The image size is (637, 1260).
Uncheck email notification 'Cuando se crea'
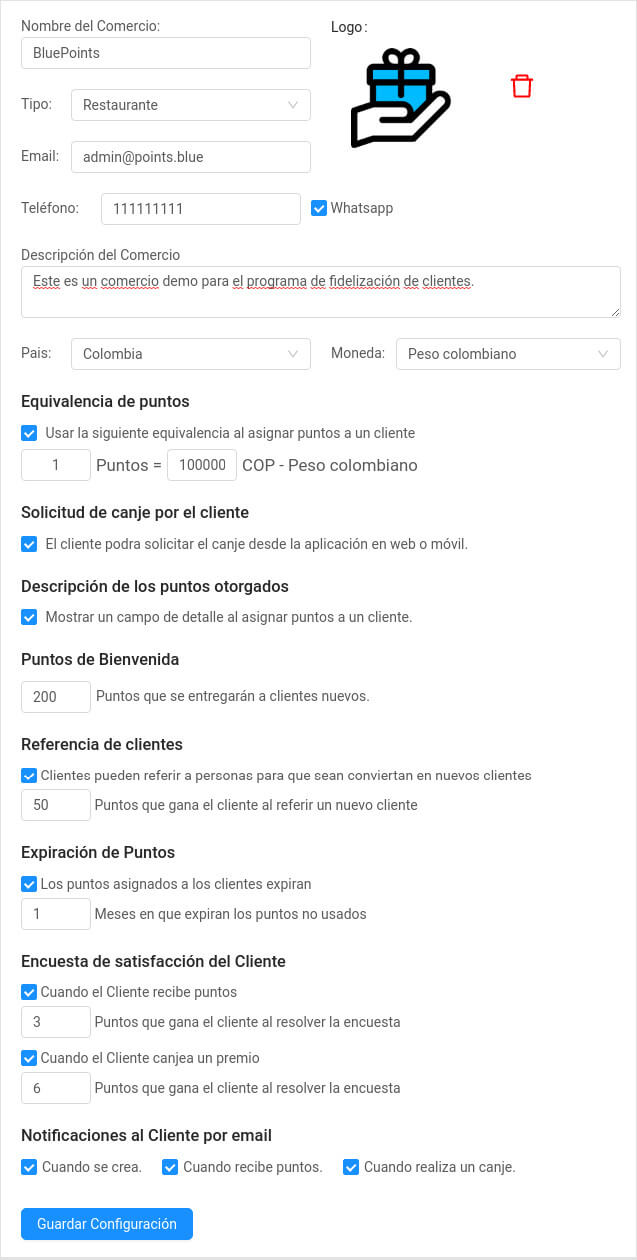tap(29, 1167)
